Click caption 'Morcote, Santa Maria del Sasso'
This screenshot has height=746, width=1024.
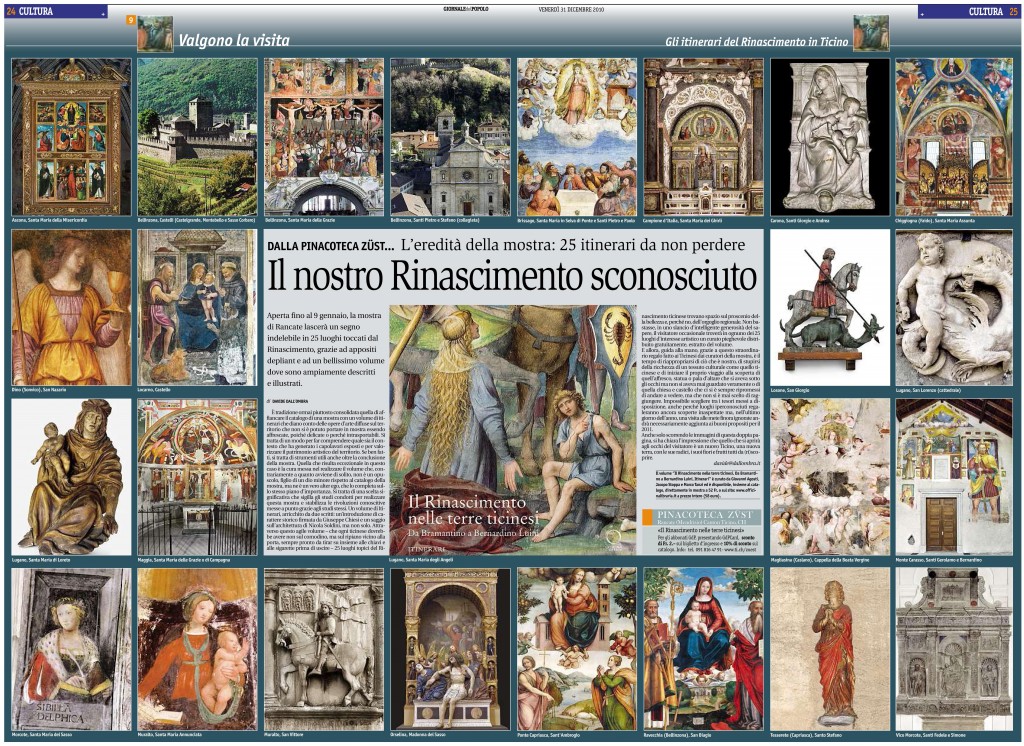(42, 735)
